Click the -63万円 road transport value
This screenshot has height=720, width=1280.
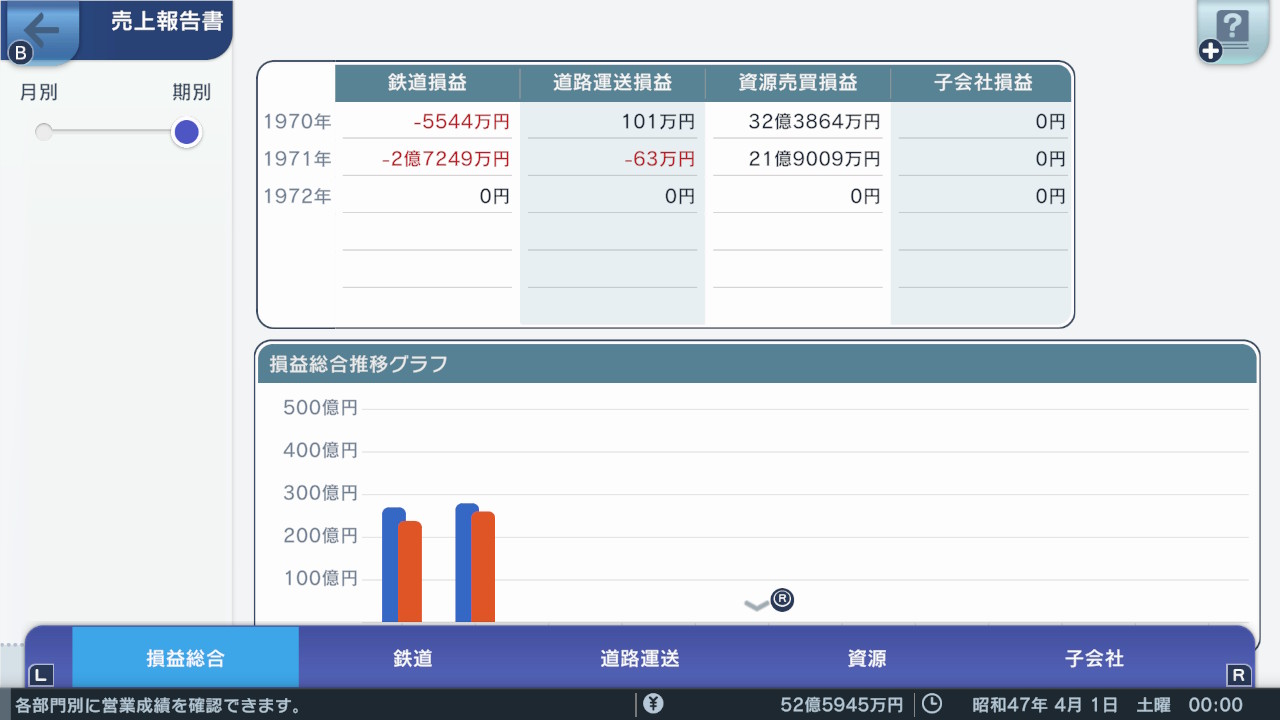pyautogui.click(x=660, y=159)
